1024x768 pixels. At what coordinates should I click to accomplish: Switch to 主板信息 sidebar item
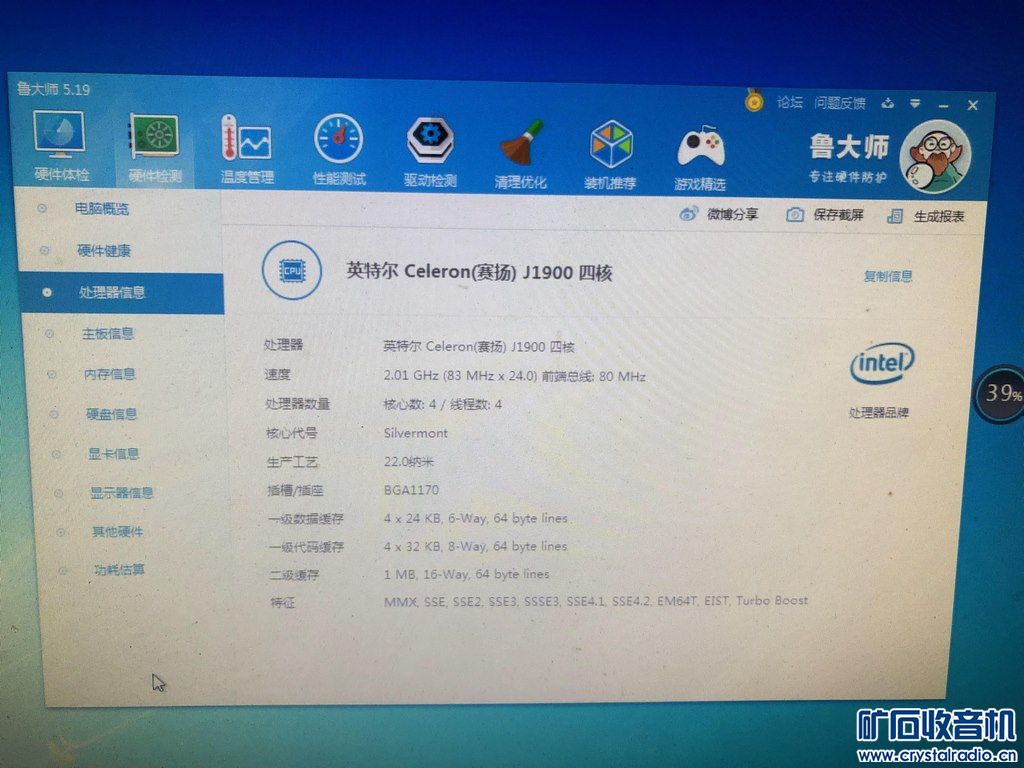(x=108, y=333)
